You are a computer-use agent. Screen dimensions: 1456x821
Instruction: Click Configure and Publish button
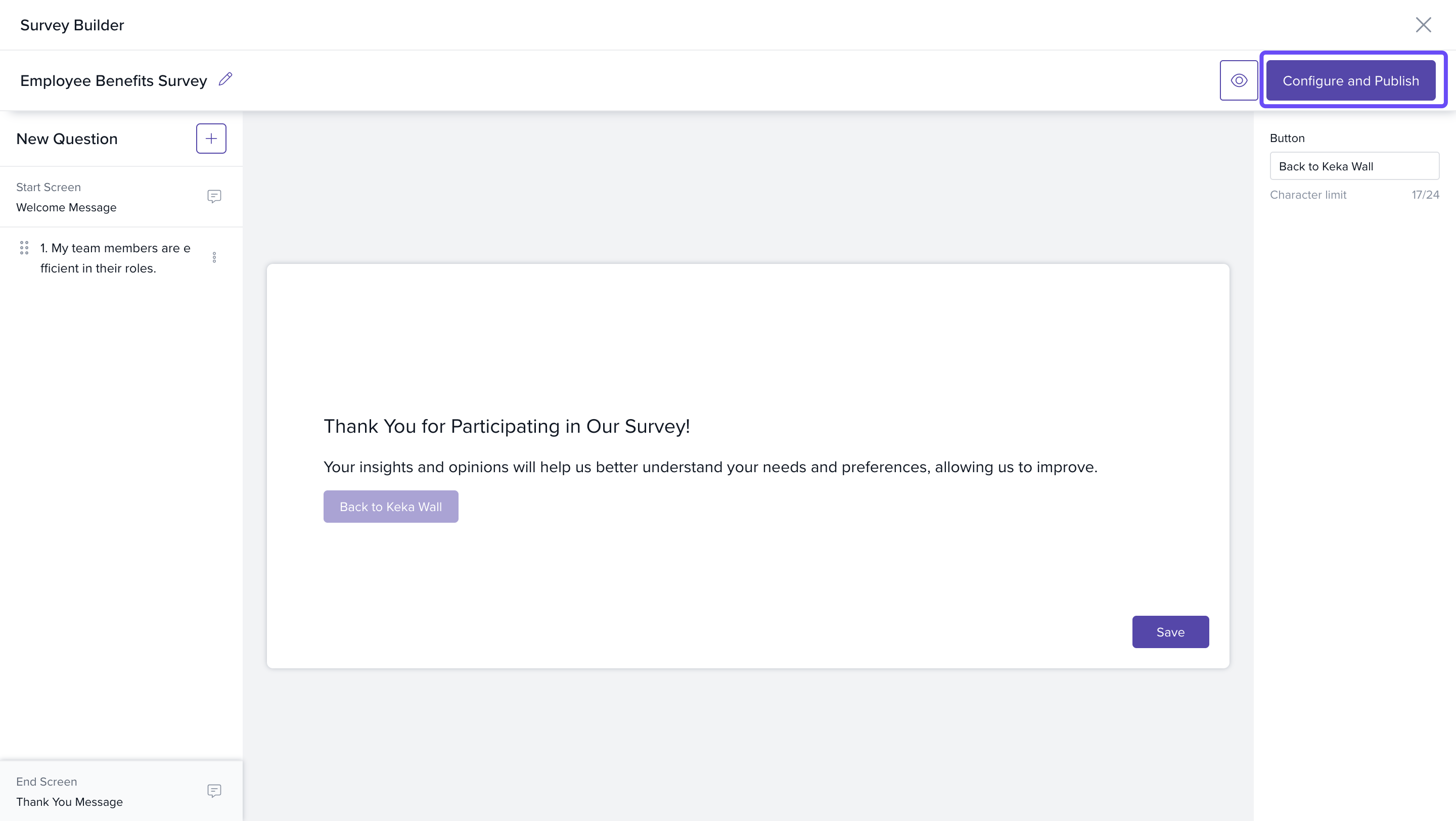1350,81
